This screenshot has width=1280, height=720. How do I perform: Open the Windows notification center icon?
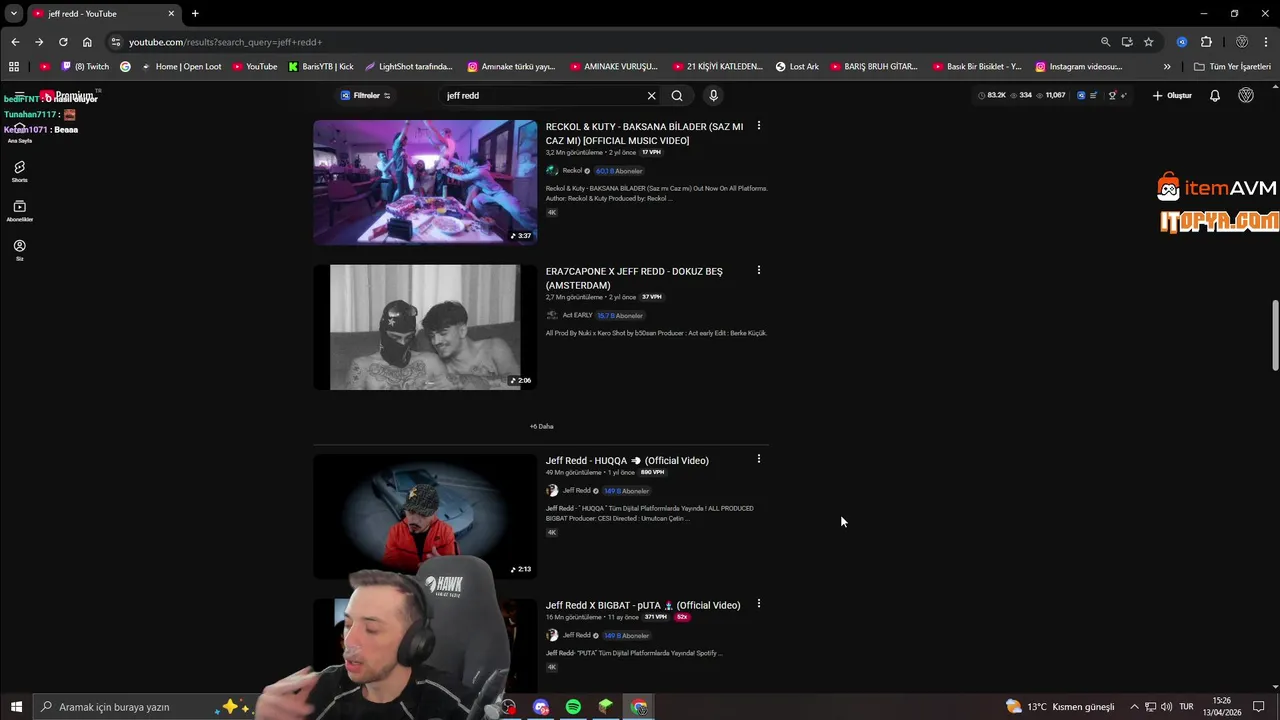point(1259,707)
